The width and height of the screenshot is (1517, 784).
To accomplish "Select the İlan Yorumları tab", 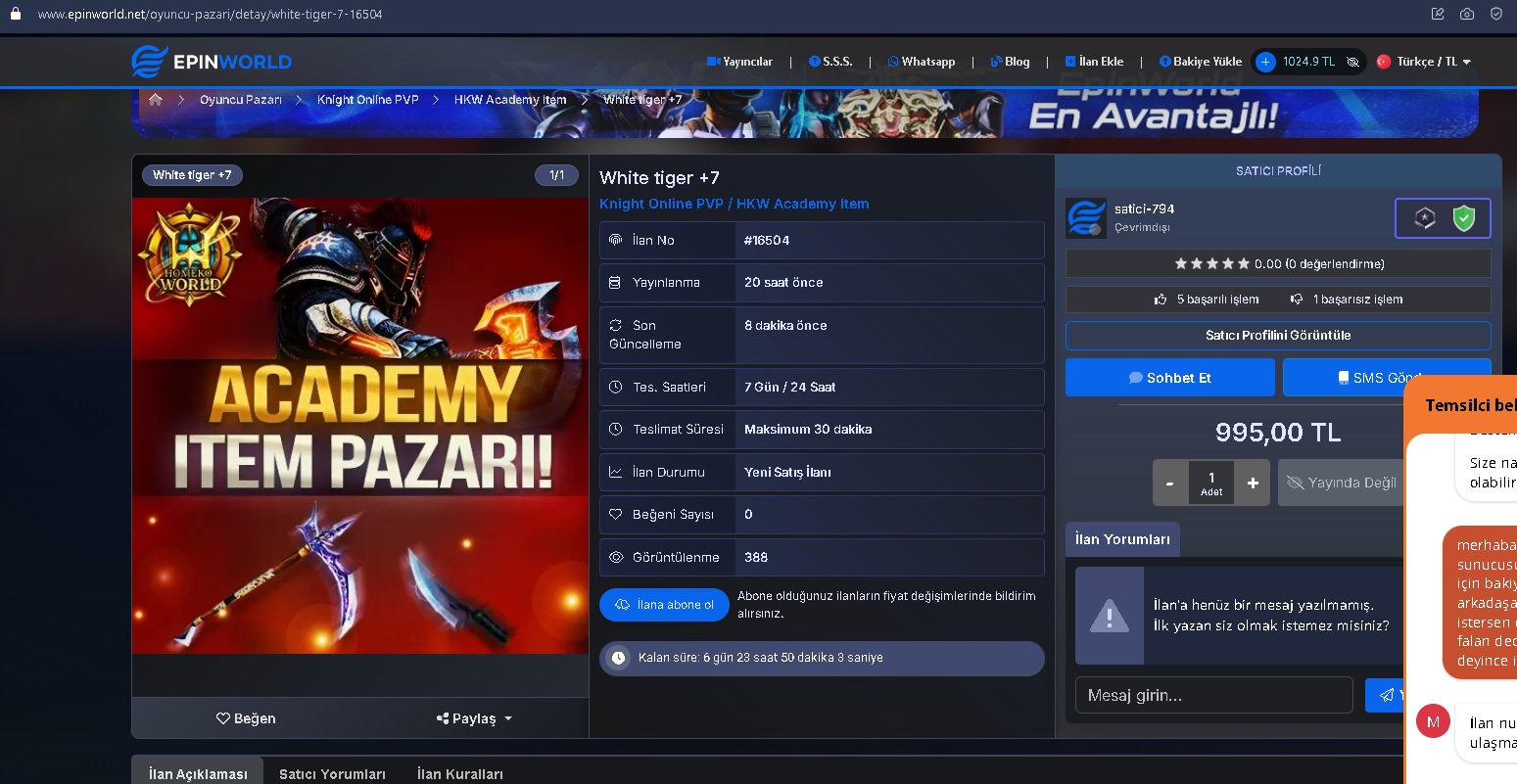I will (x=1122, y=539).
